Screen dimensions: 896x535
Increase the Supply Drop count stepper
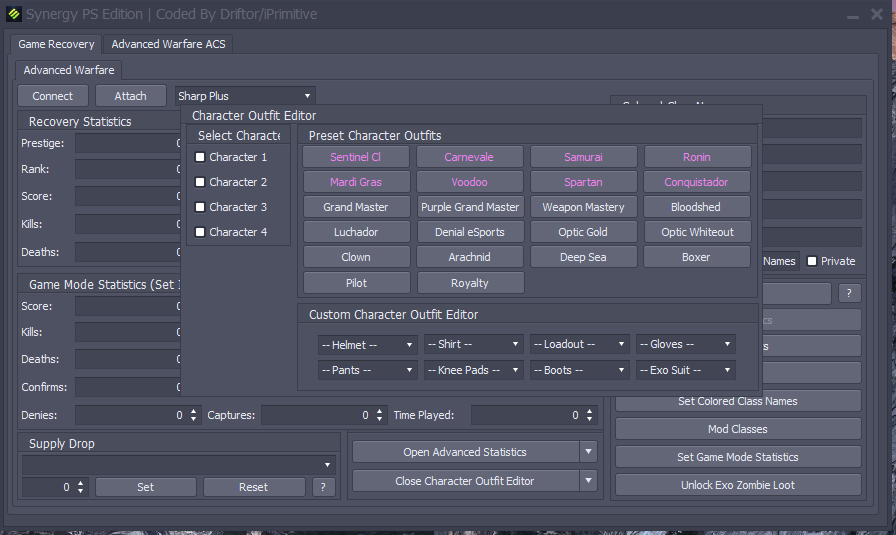point(81,483)
